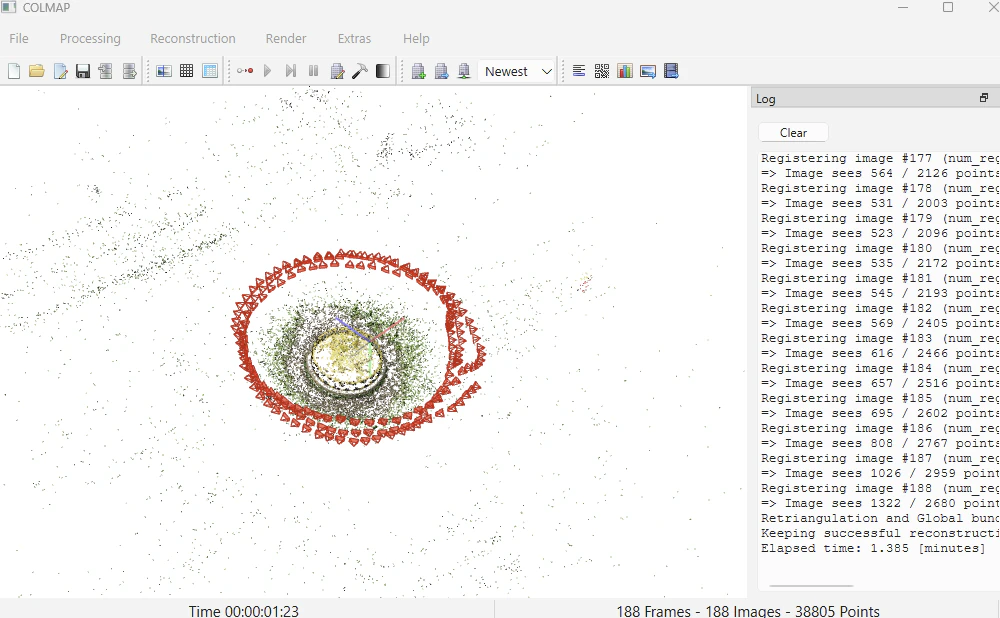This screenshot has height=618, width=1000.
Task: Pause reconstruction using pause icon
Action: [313, 71]
